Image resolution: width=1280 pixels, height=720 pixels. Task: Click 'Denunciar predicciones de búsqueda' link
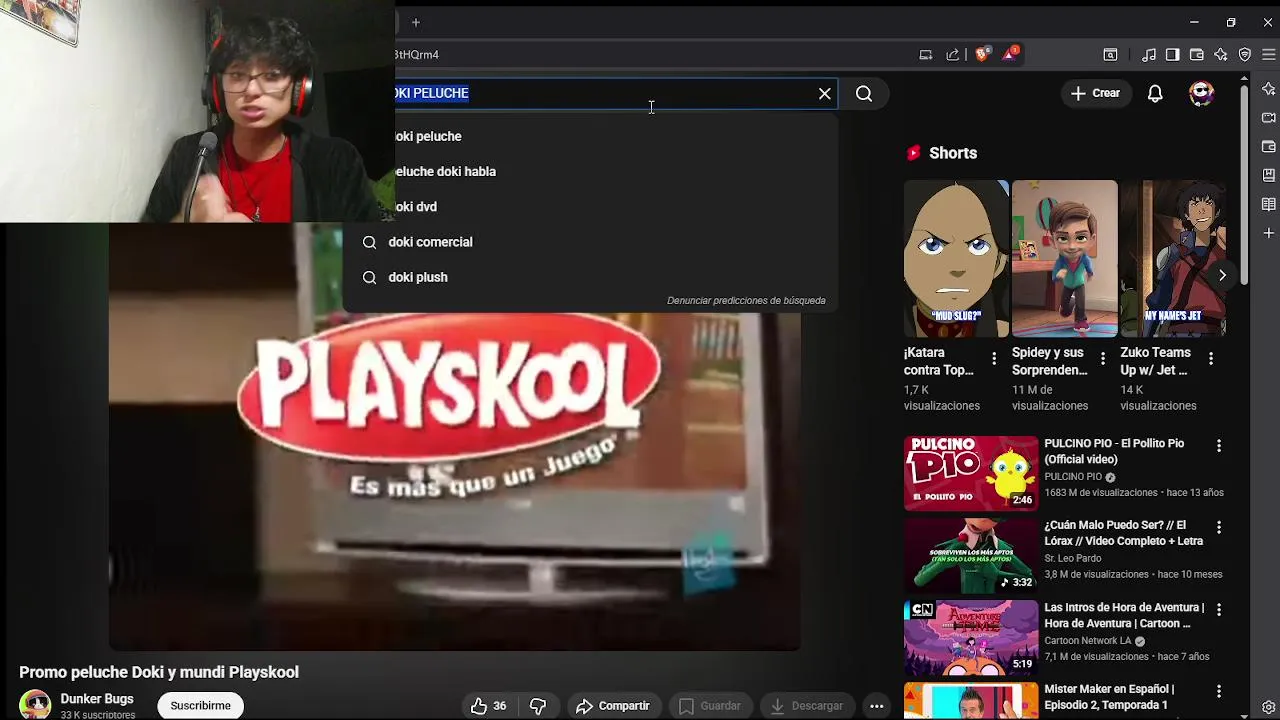click(746, 300)
